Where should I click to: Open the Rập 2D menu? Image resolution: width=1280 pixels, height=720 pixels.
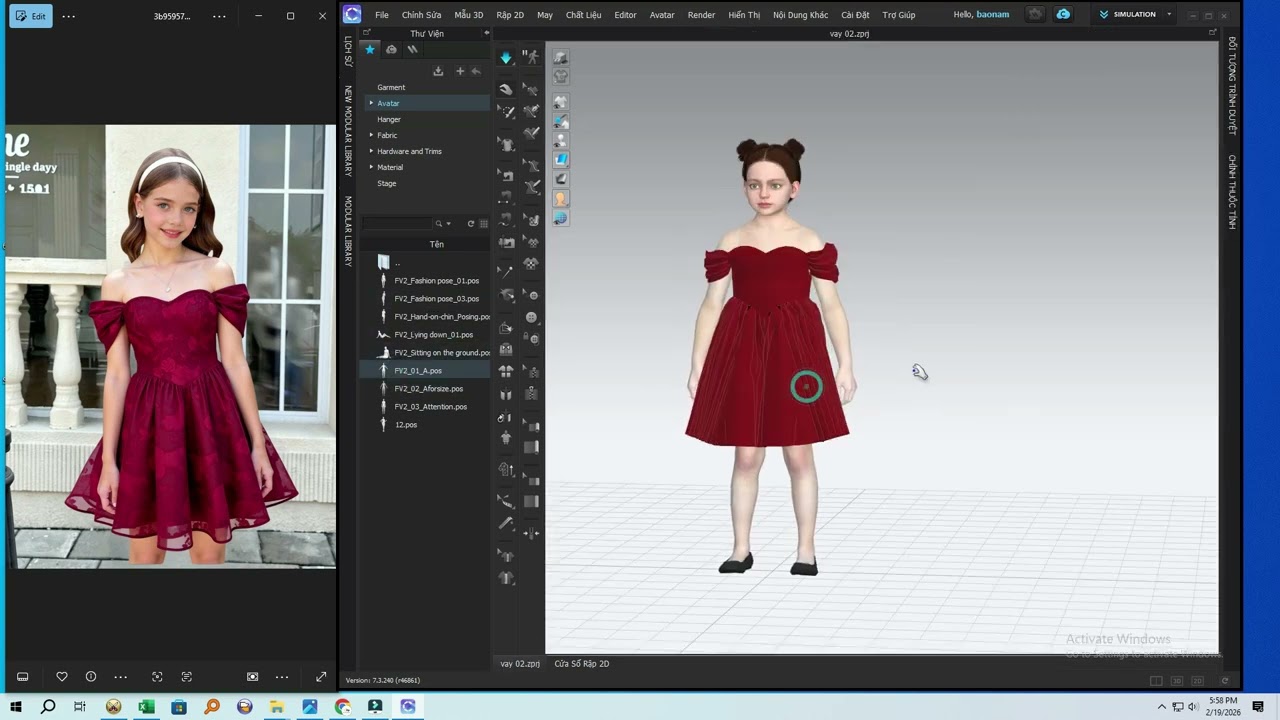510,15
